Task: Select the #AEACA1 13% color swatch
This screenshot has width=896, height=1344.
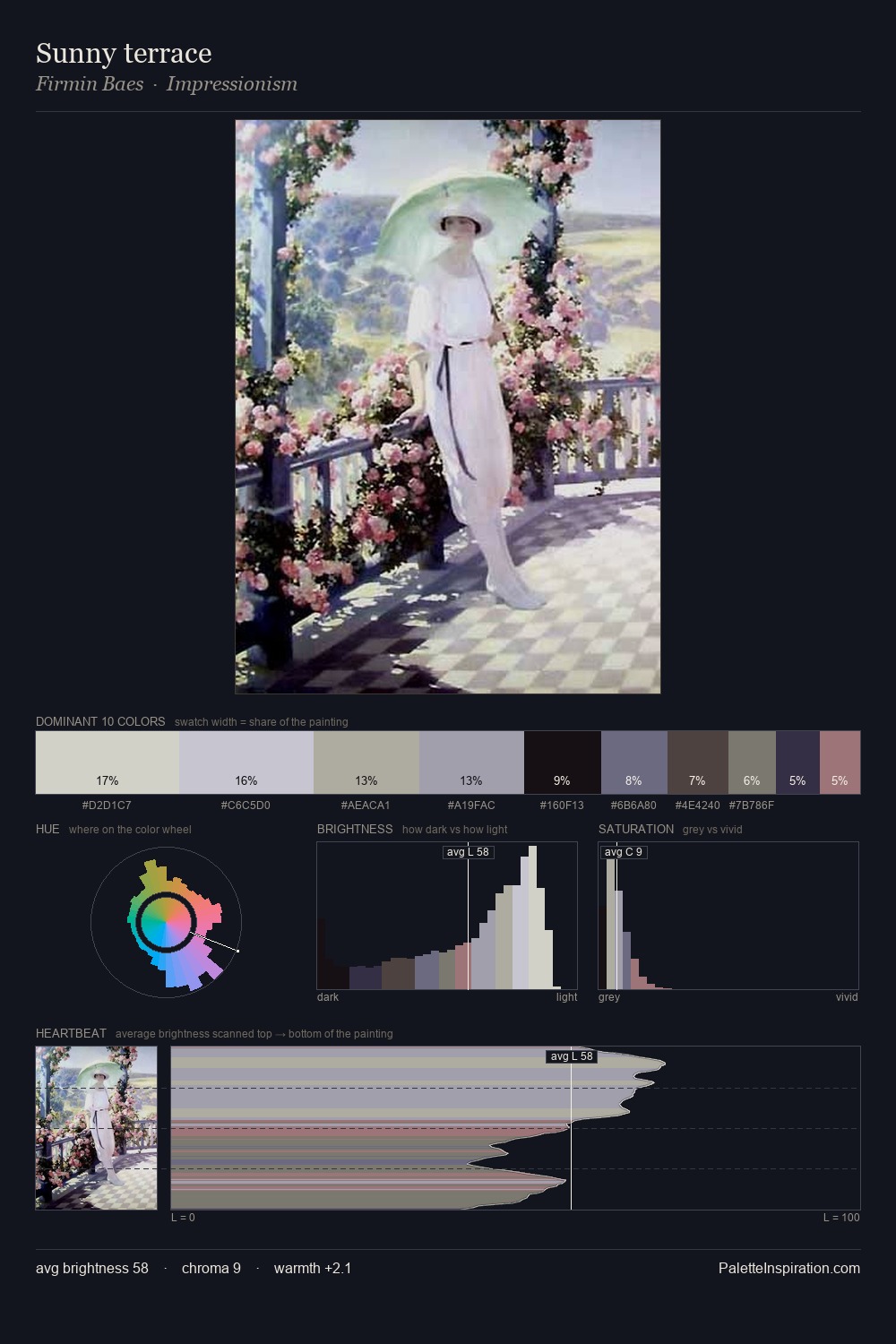Action: 366,762
